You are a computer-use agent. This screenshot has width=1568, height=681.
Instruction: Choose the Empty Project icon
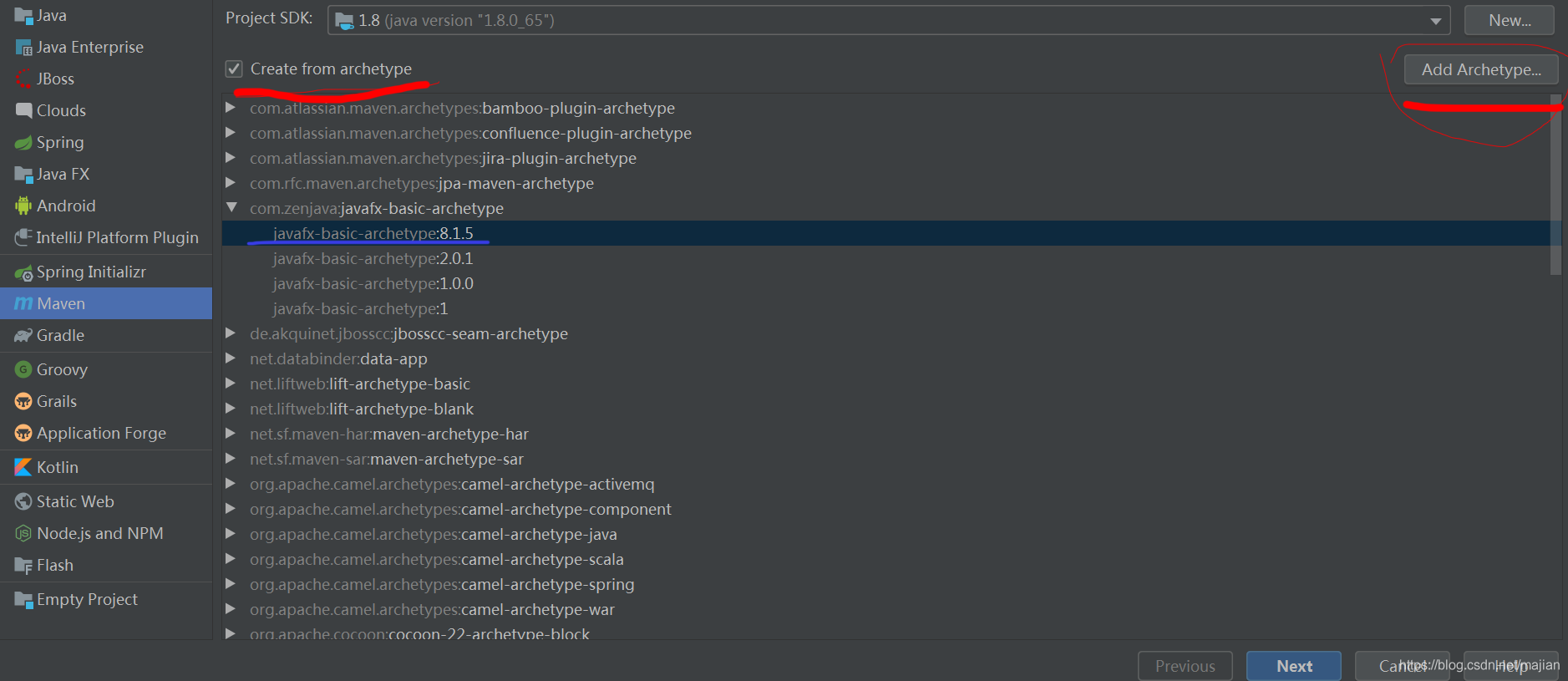coord(23,600)
